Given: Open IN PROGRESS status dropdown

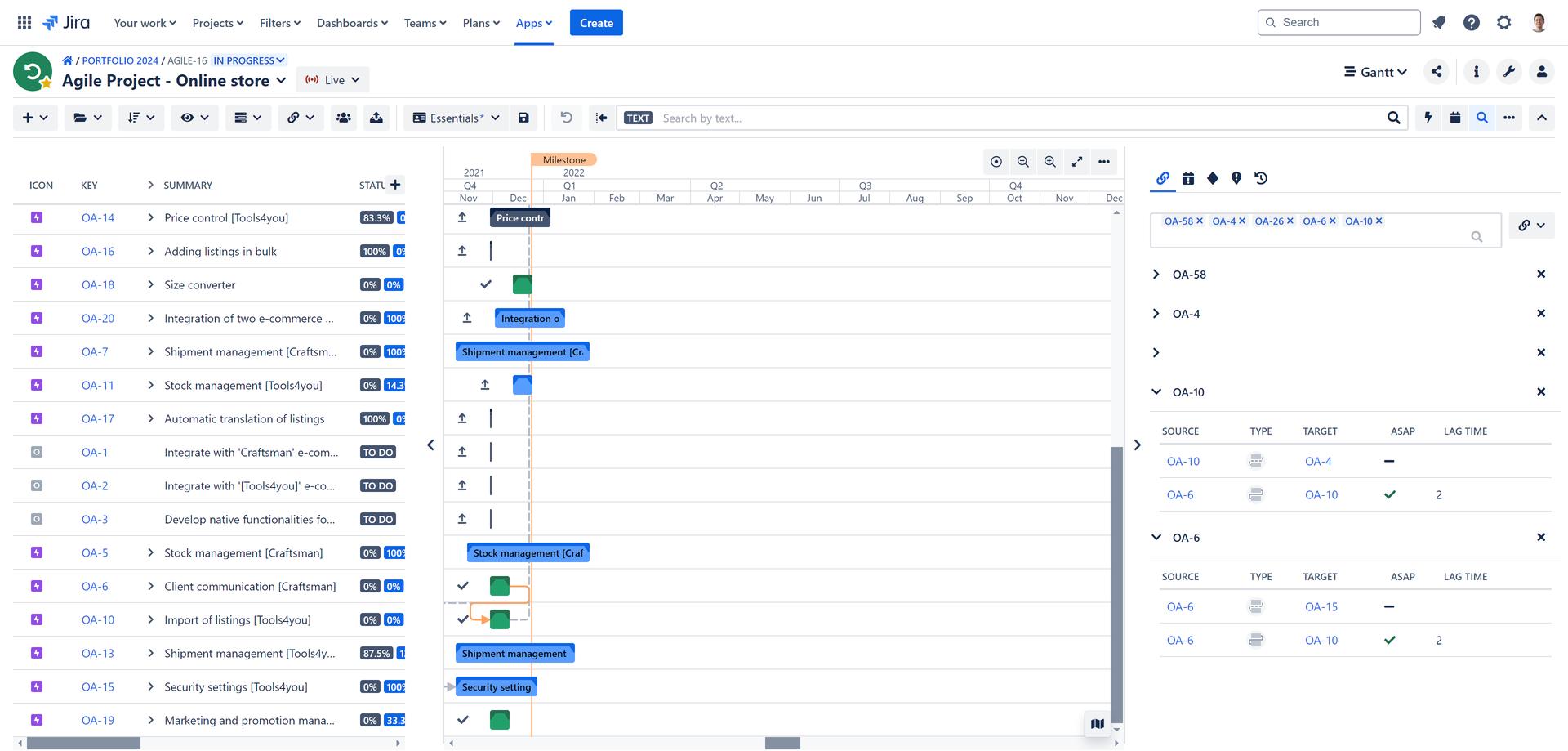Looking at the screenshot, I should click(x=249, y=60).
